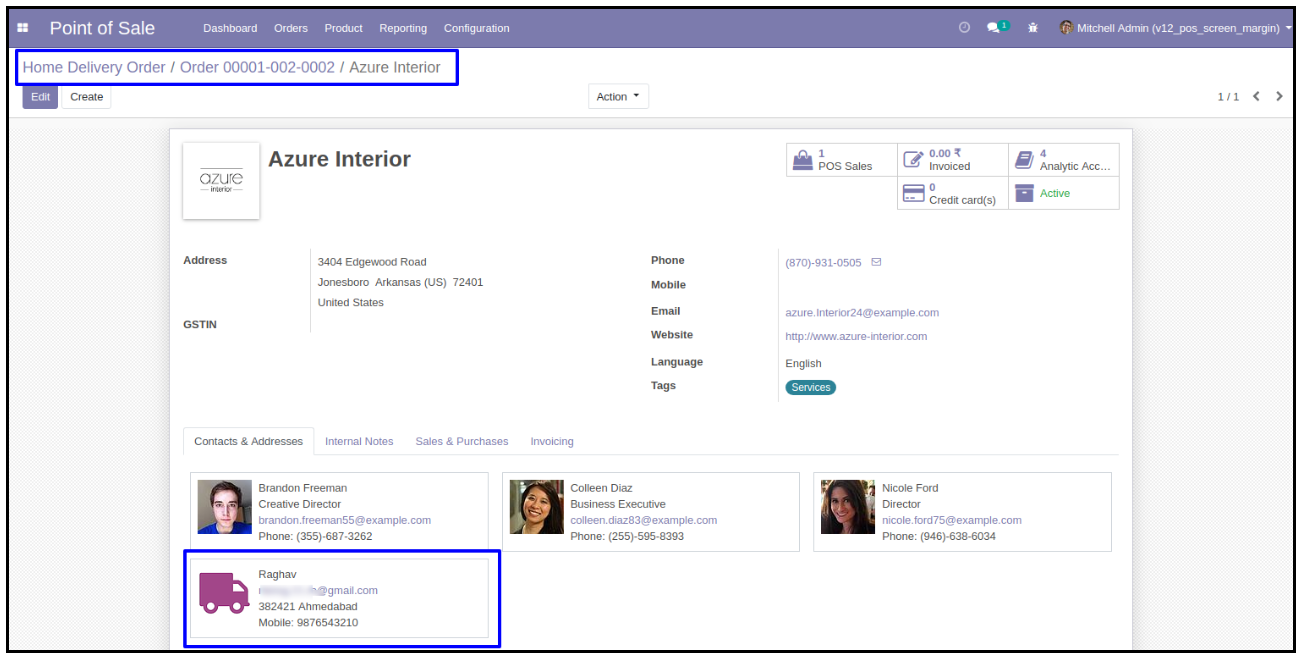The height and width of the screenshot is (657, 1305).
Task: Open the conversations chat icon
Action: pyautogui.click(x=996, y=28)
